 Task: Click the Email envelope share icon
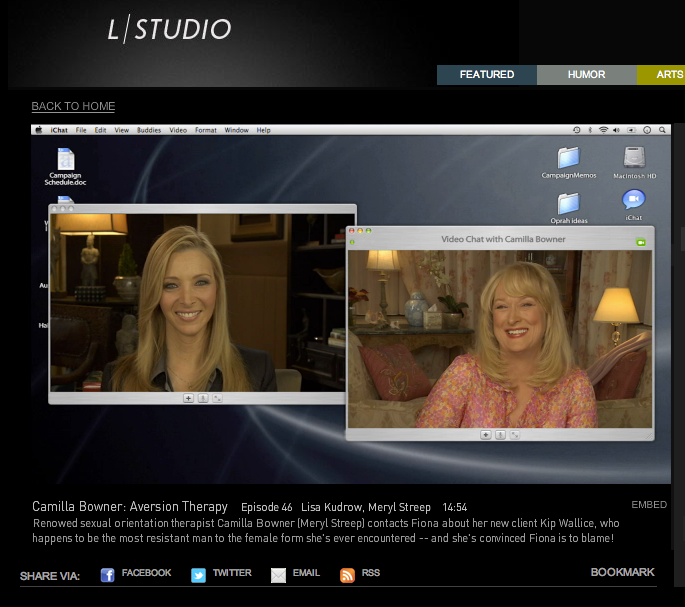click(278, 575)
